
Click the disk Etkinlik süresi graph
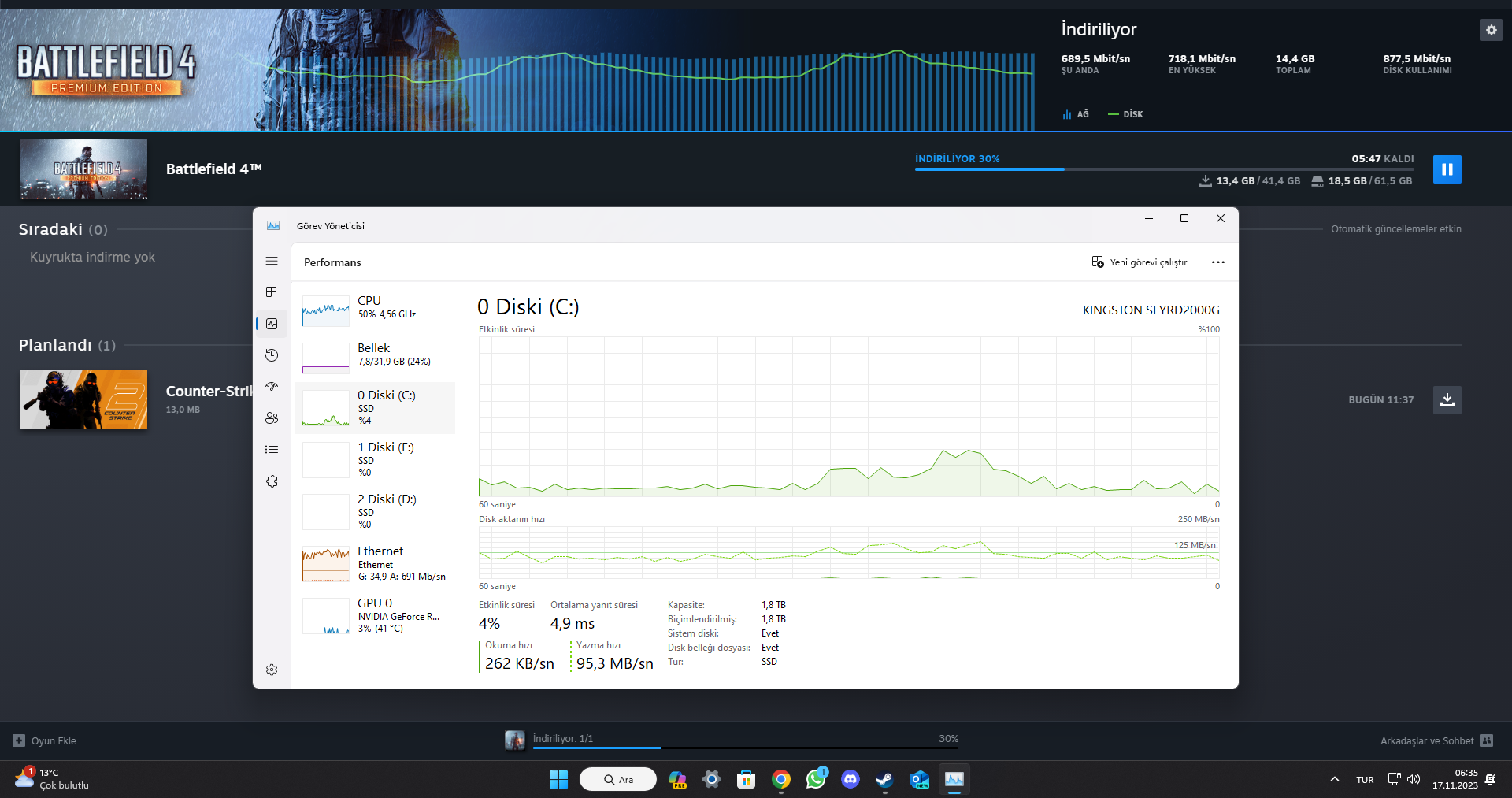(849, 417)
